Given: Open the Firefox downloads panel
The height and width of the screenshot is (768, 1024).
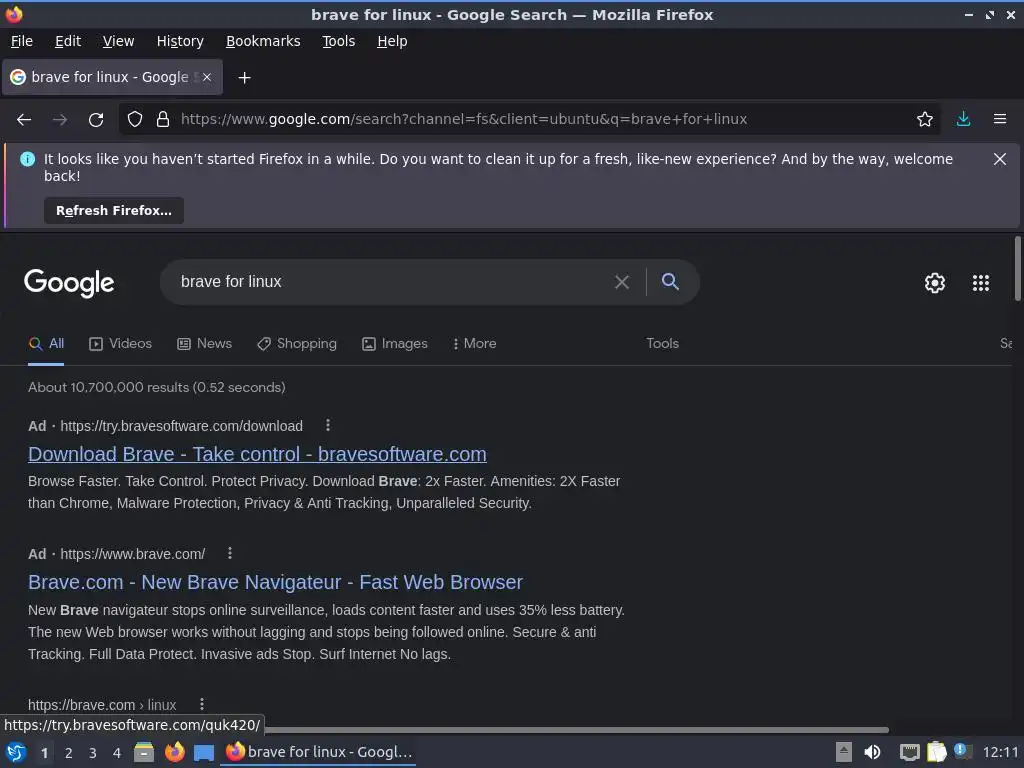Looking at the screenshot, I should (x=963, y=120).
